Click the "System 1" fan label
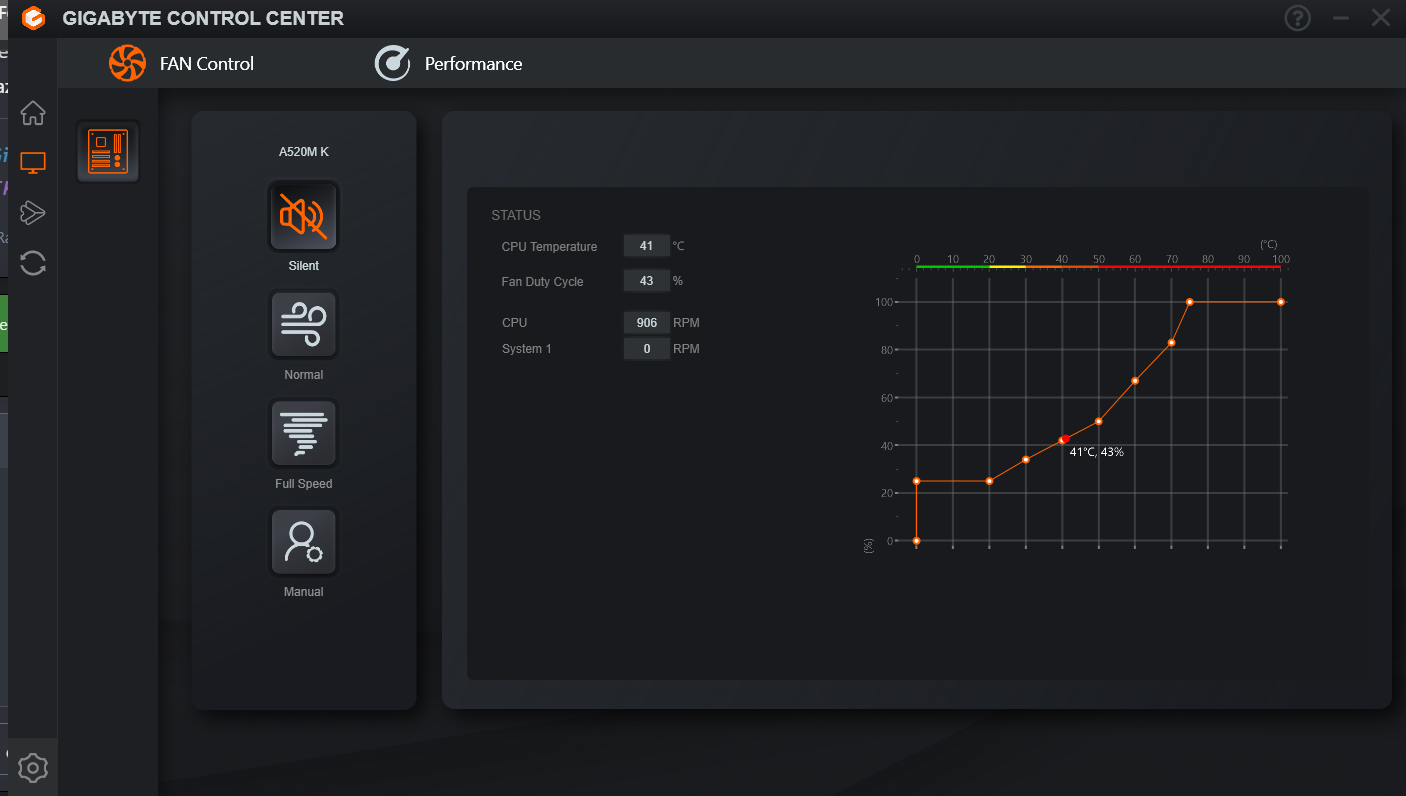 point(527,348)
